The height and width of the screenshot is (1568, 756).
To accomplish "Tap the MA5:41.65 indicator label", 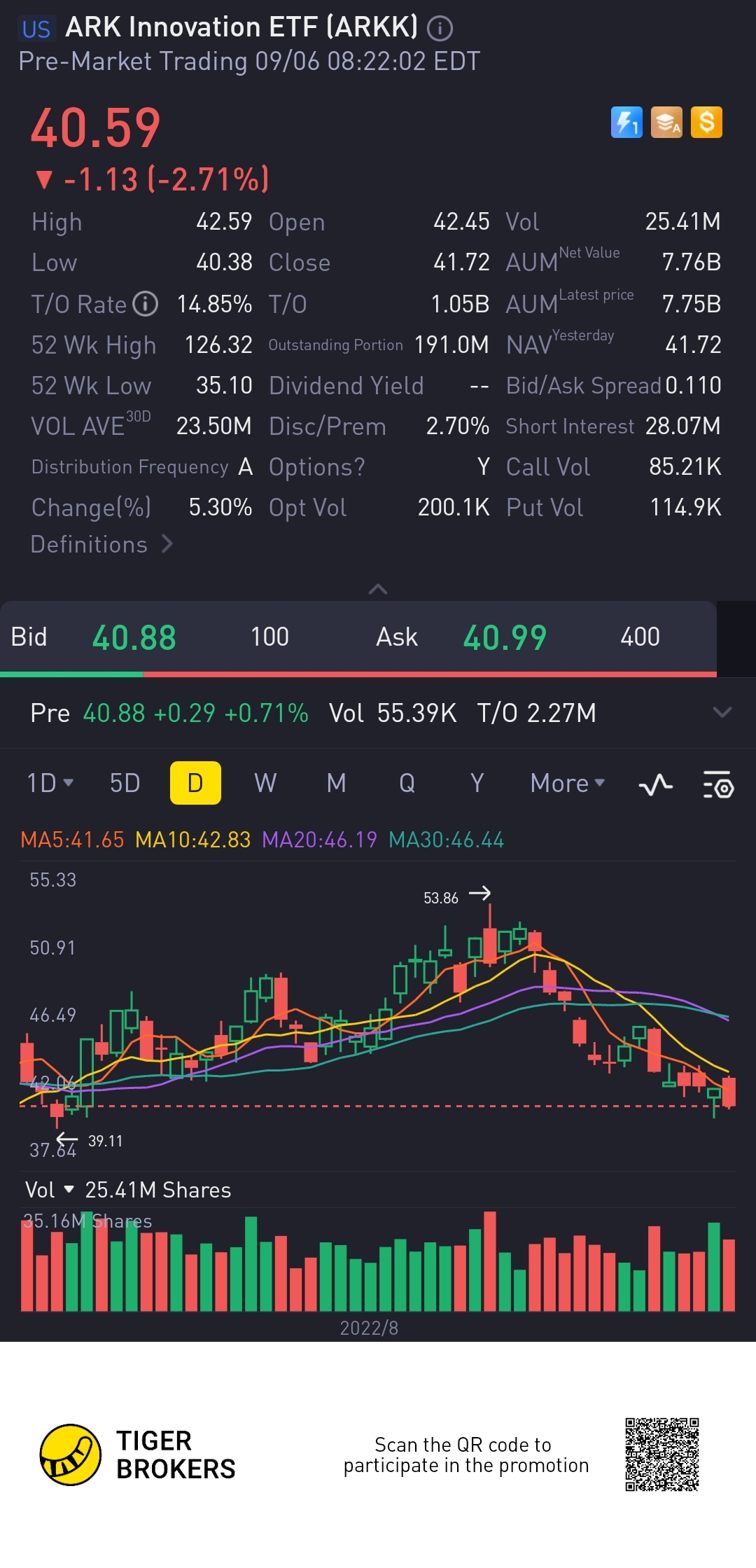I will tap(72, 840).
